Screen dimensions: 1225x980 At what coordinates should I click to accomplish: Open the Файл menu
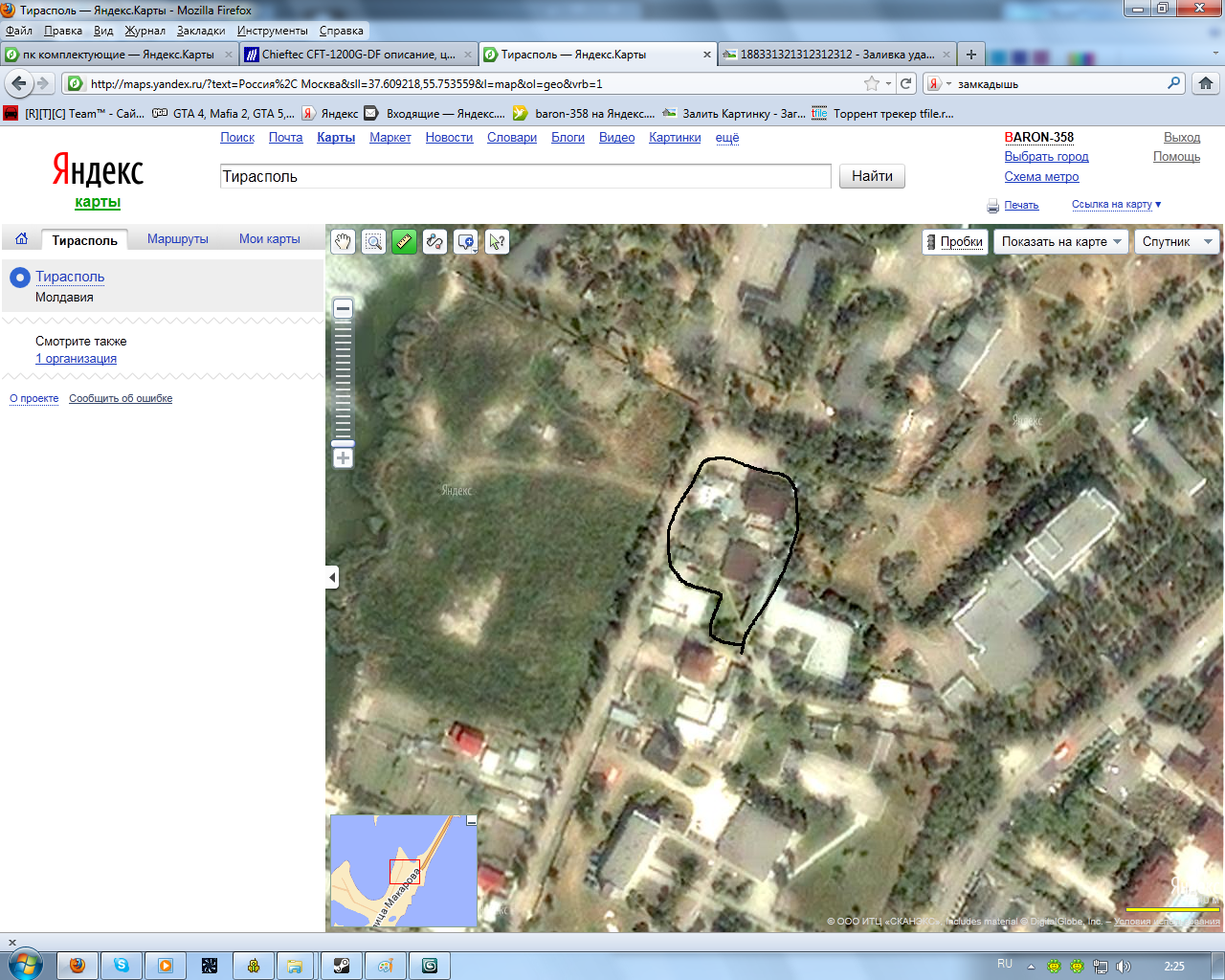(18, 31)
